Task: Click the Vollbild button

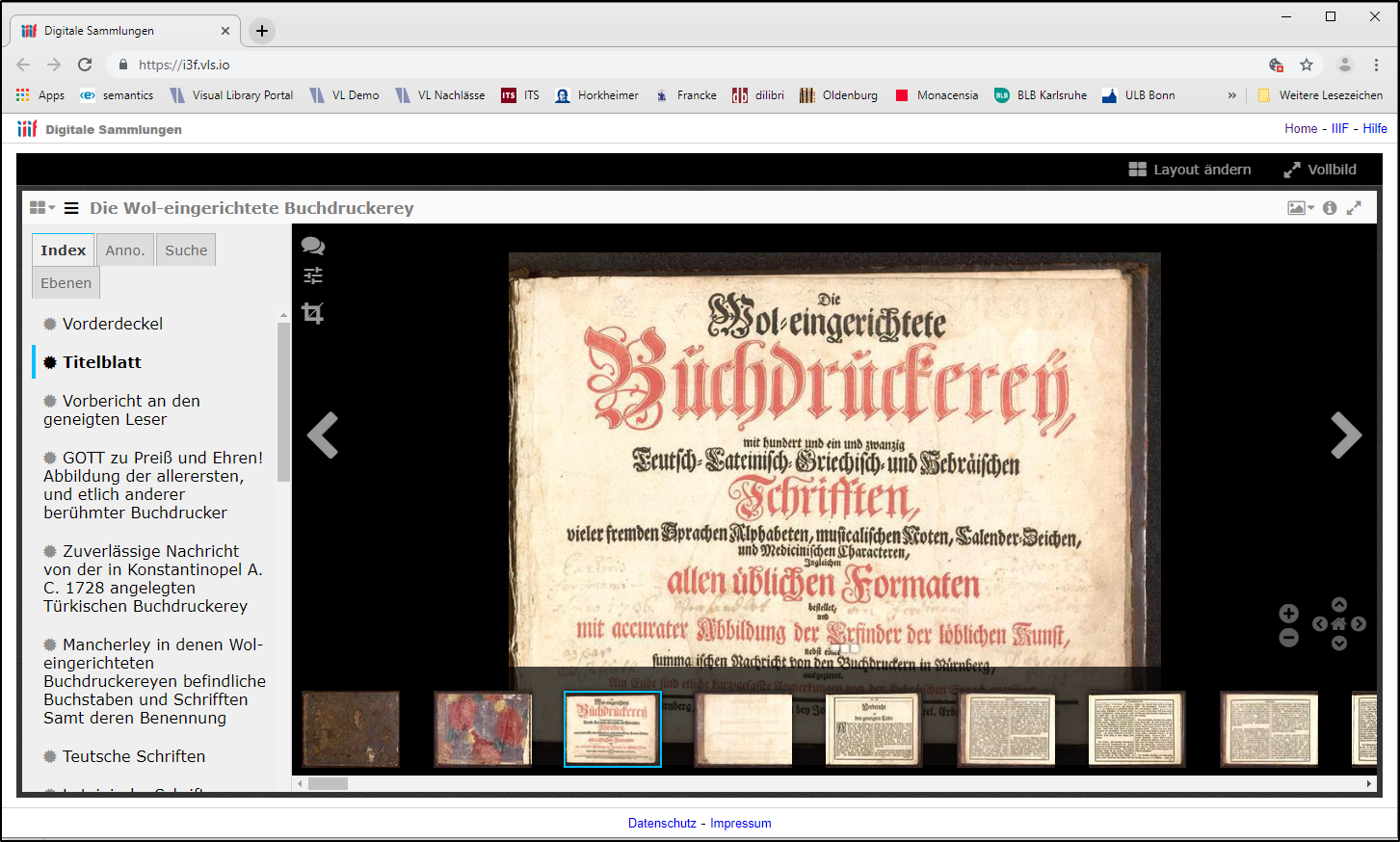Action: click(x=1319, y=169)
